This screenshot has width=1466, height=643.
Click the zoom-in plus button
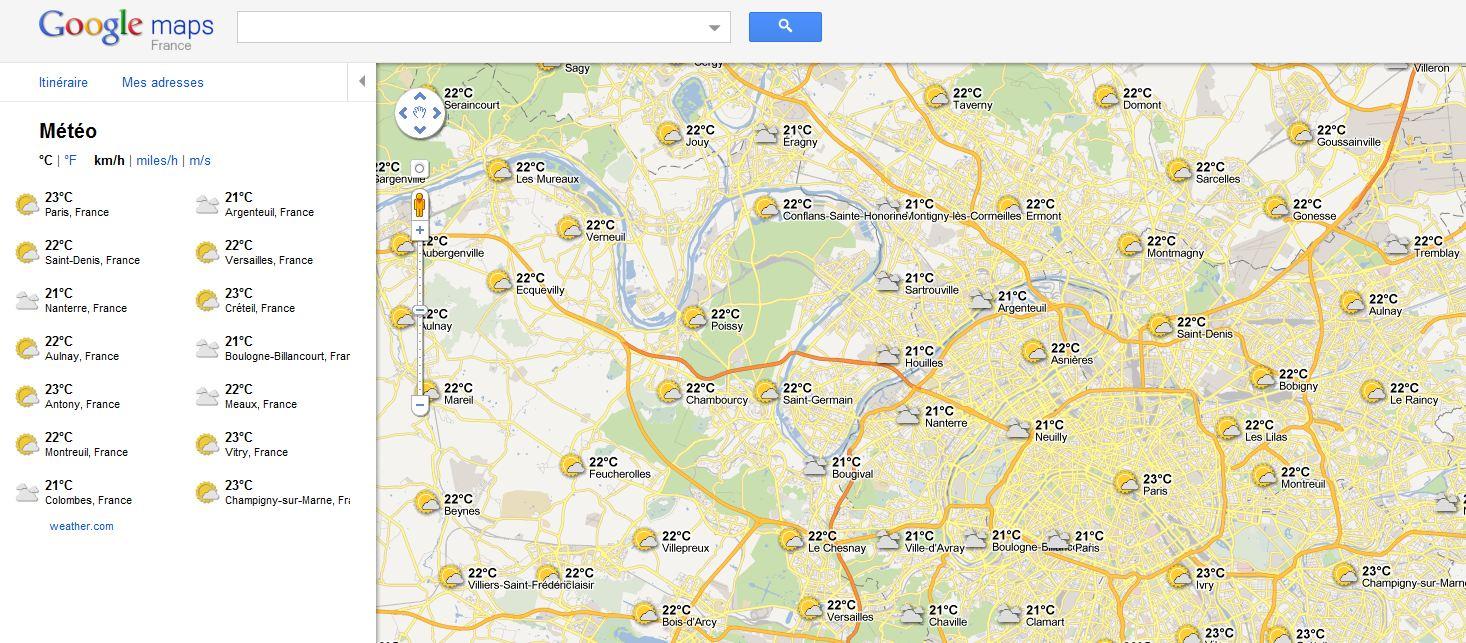[x=419, y=230]
